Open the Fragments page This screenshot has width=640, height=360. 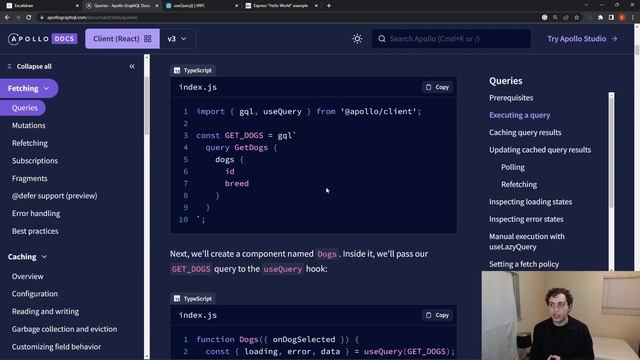pyautogui.click(x=29, y=178)
